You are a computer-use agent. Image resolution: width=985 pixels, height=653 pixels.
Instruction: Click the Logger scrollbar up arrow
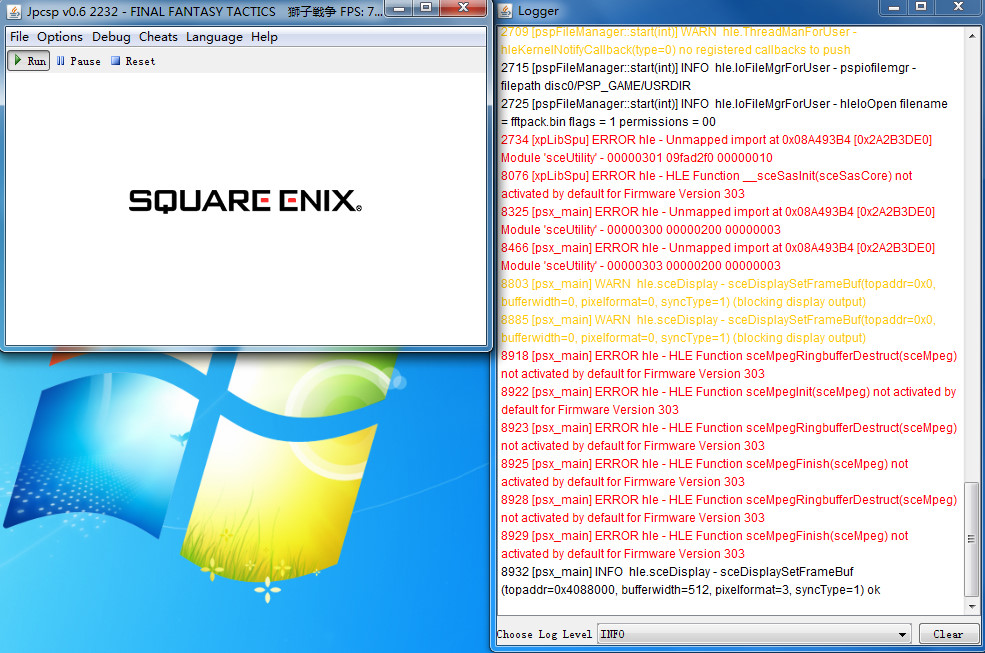pyautogui.click(x=973, y=34)
